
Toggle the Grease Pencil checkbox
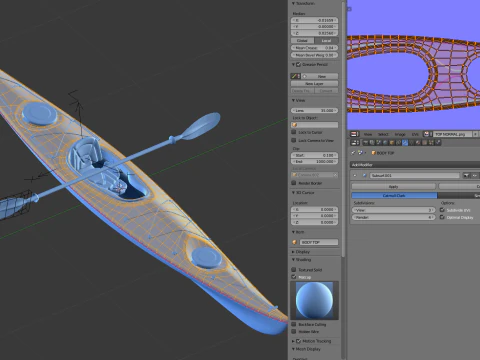(x=298, y=65)
